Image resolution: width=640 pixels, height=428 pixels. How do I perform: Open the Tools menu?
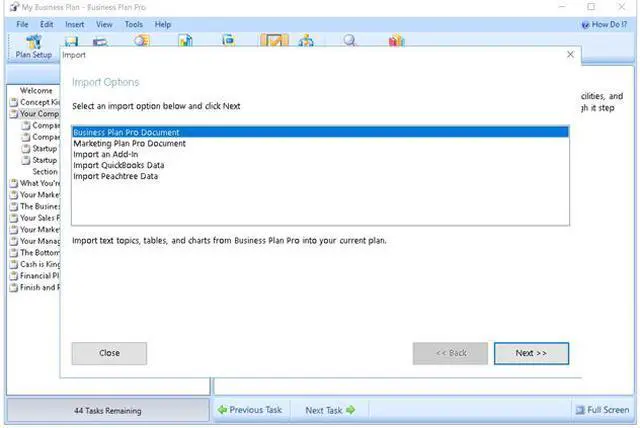point(133,24)
